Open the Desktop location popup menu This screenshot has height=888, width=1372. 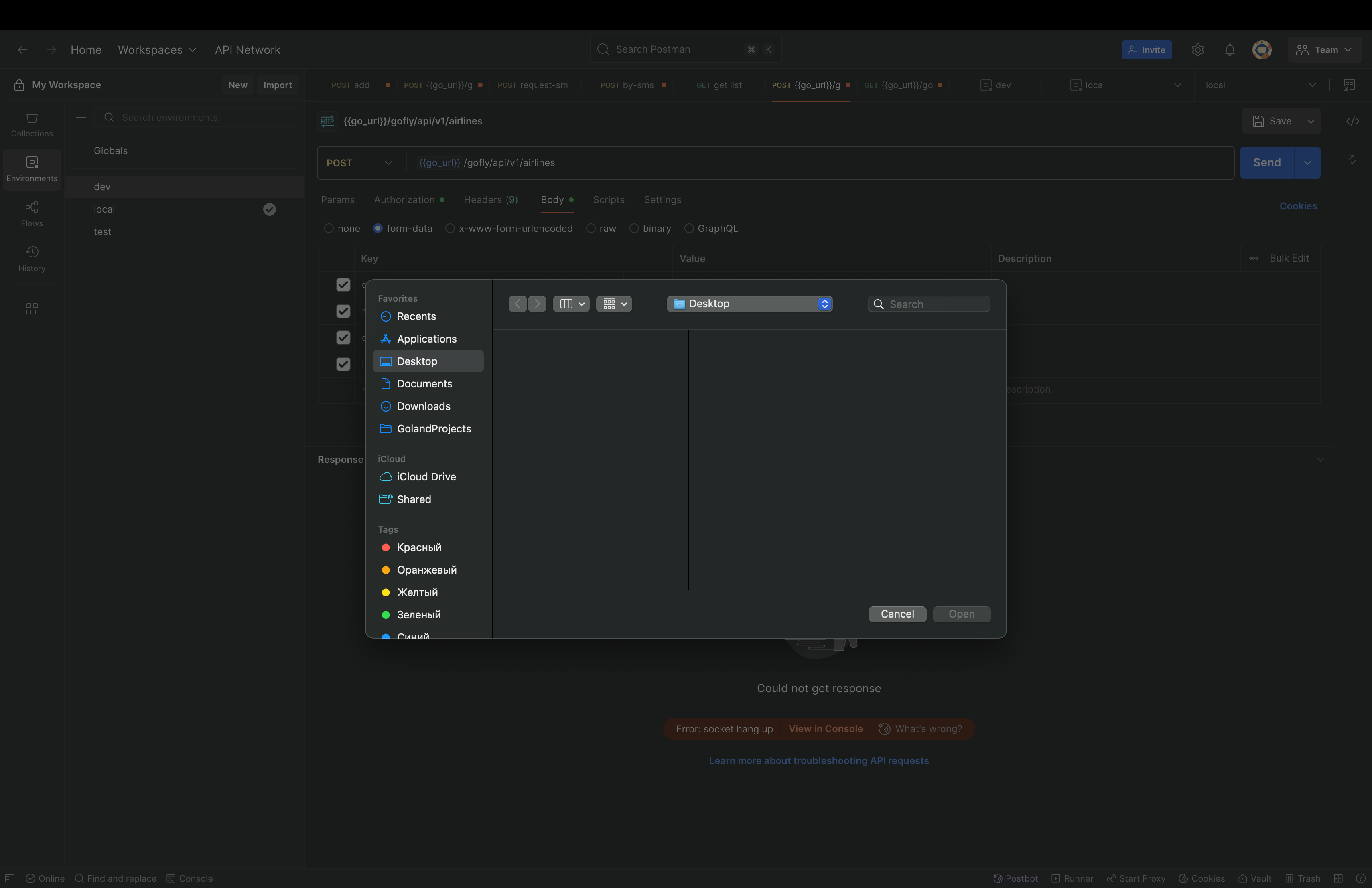[749, 304]
